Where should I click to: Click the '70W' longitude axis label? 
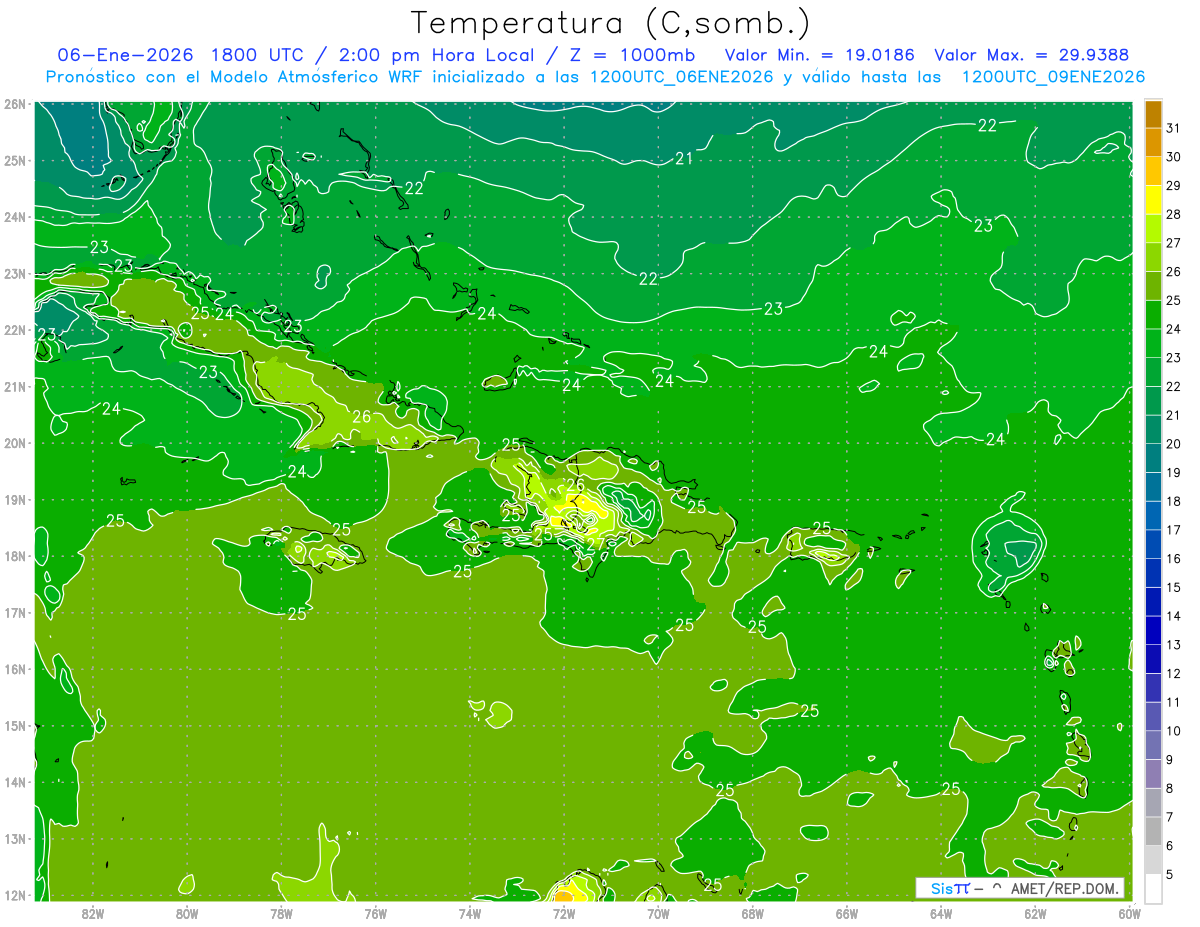click(658, 913)
